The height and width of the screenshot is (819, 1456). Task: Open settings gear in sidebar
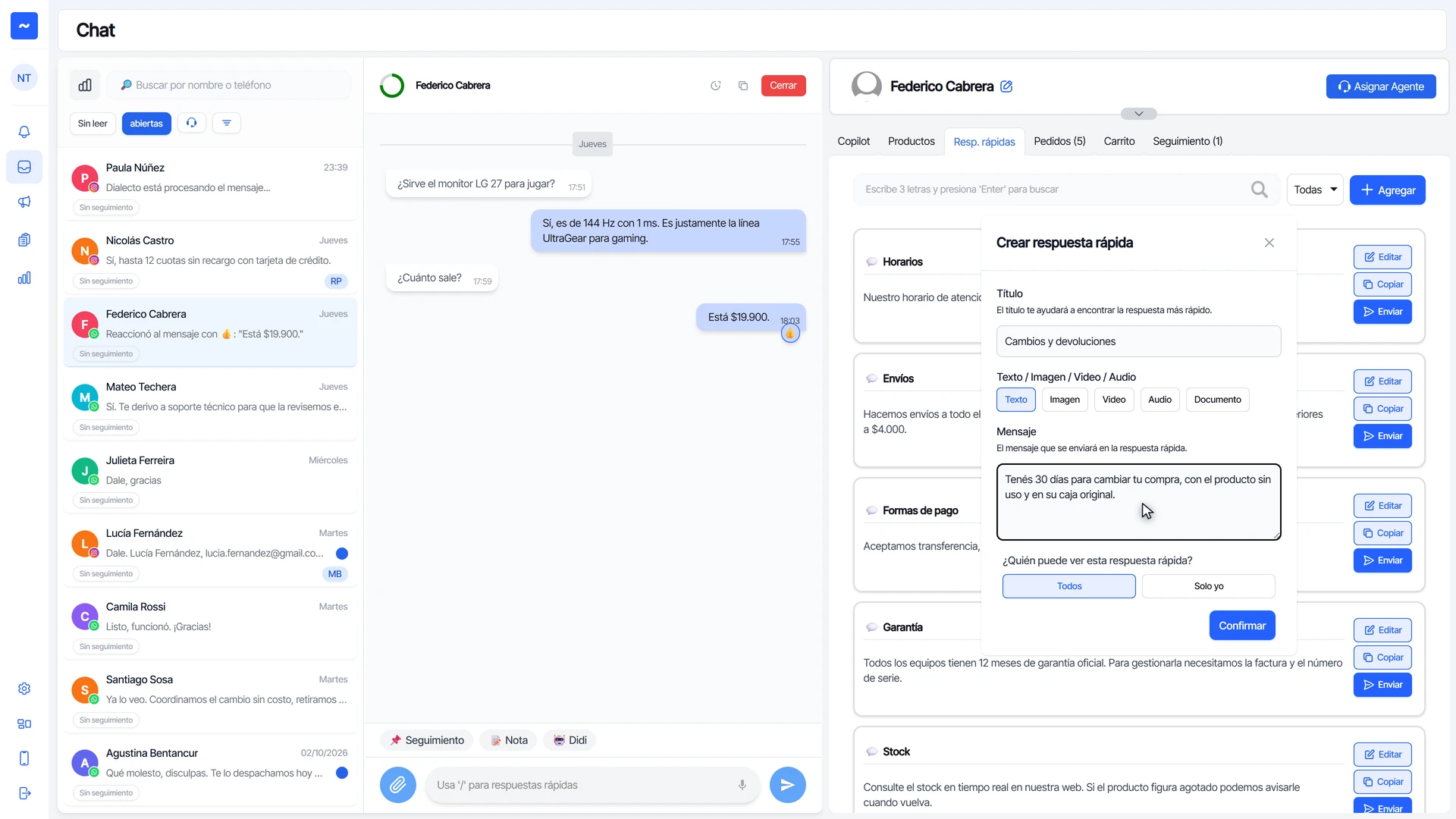[x=24, y=689]
